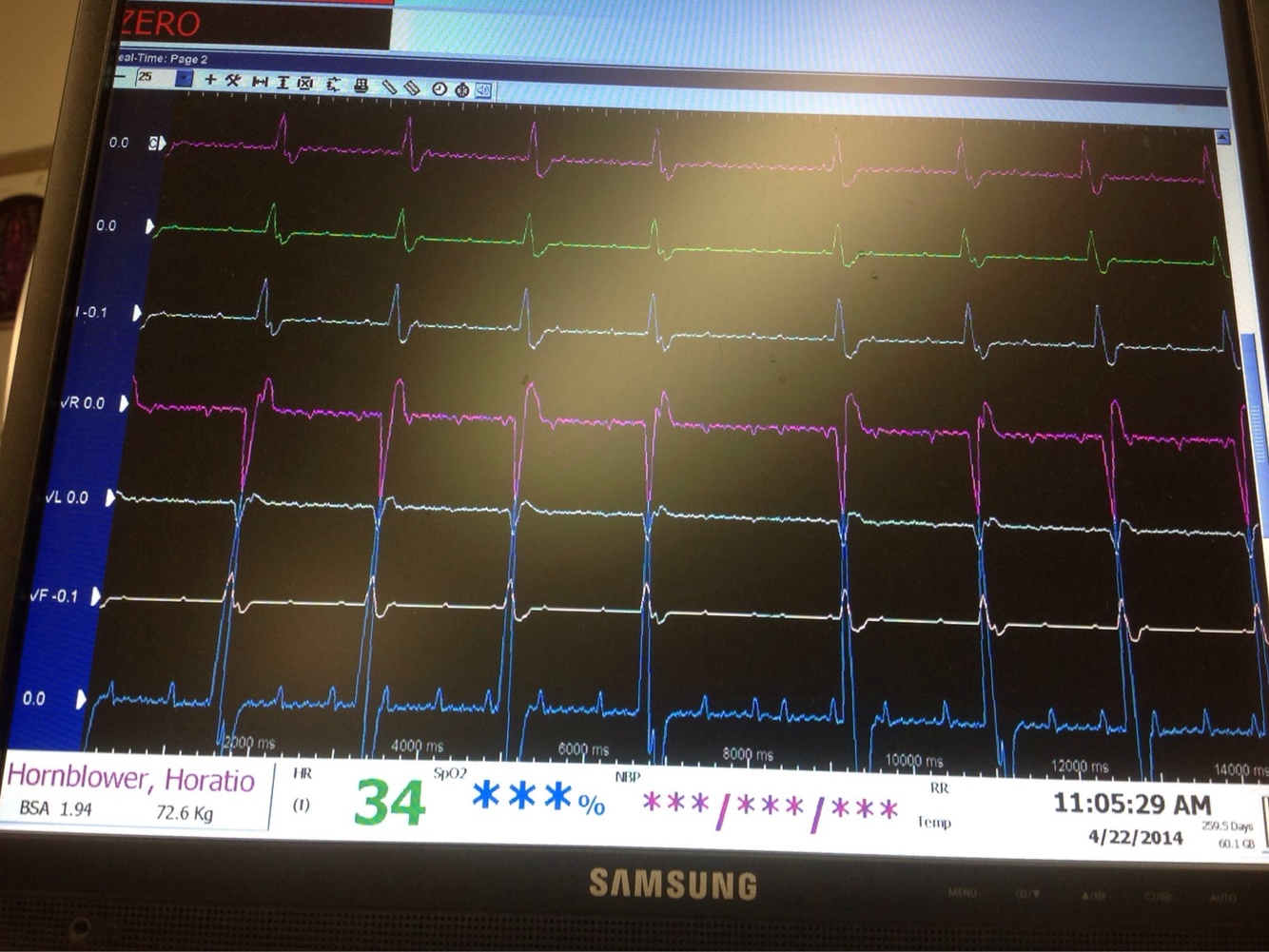Click the printer icon in toolbar
Image resolution: width=1269 pixels, height=952 pixels.
coord(361,86)
